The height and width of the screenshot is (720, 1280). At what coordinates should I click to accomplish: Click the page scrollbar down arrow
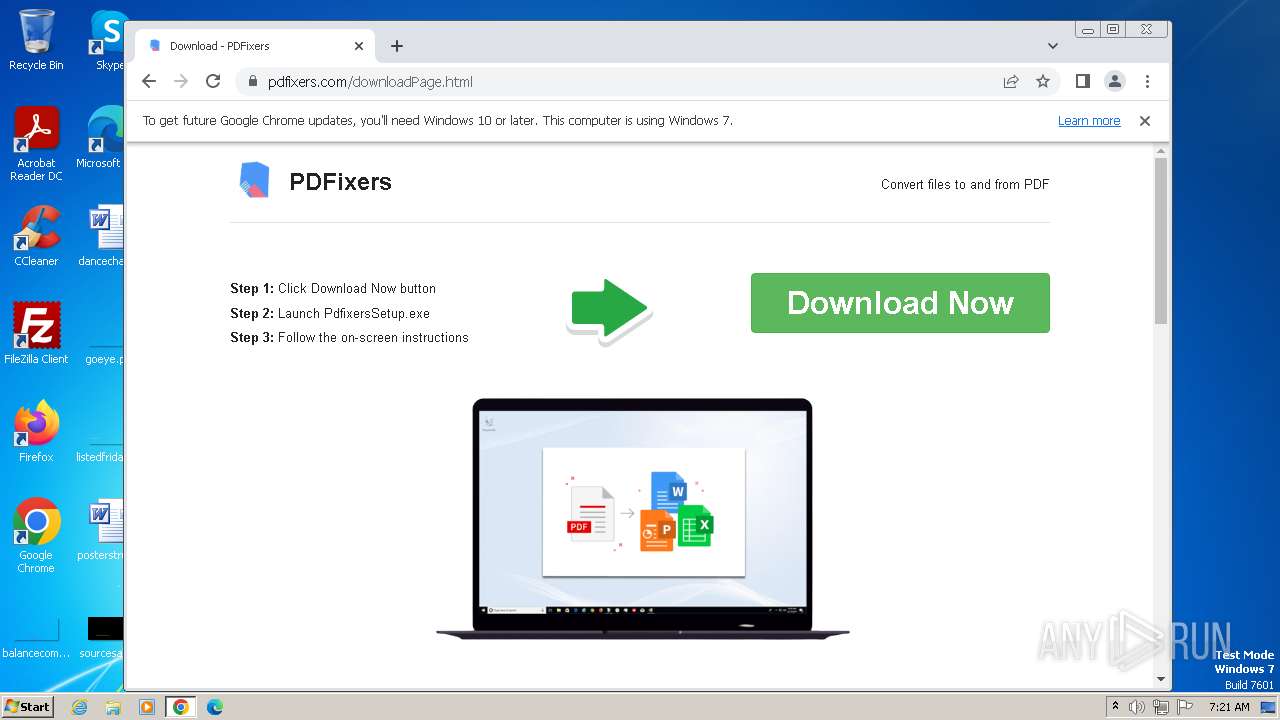click(x=1161, y=679)
